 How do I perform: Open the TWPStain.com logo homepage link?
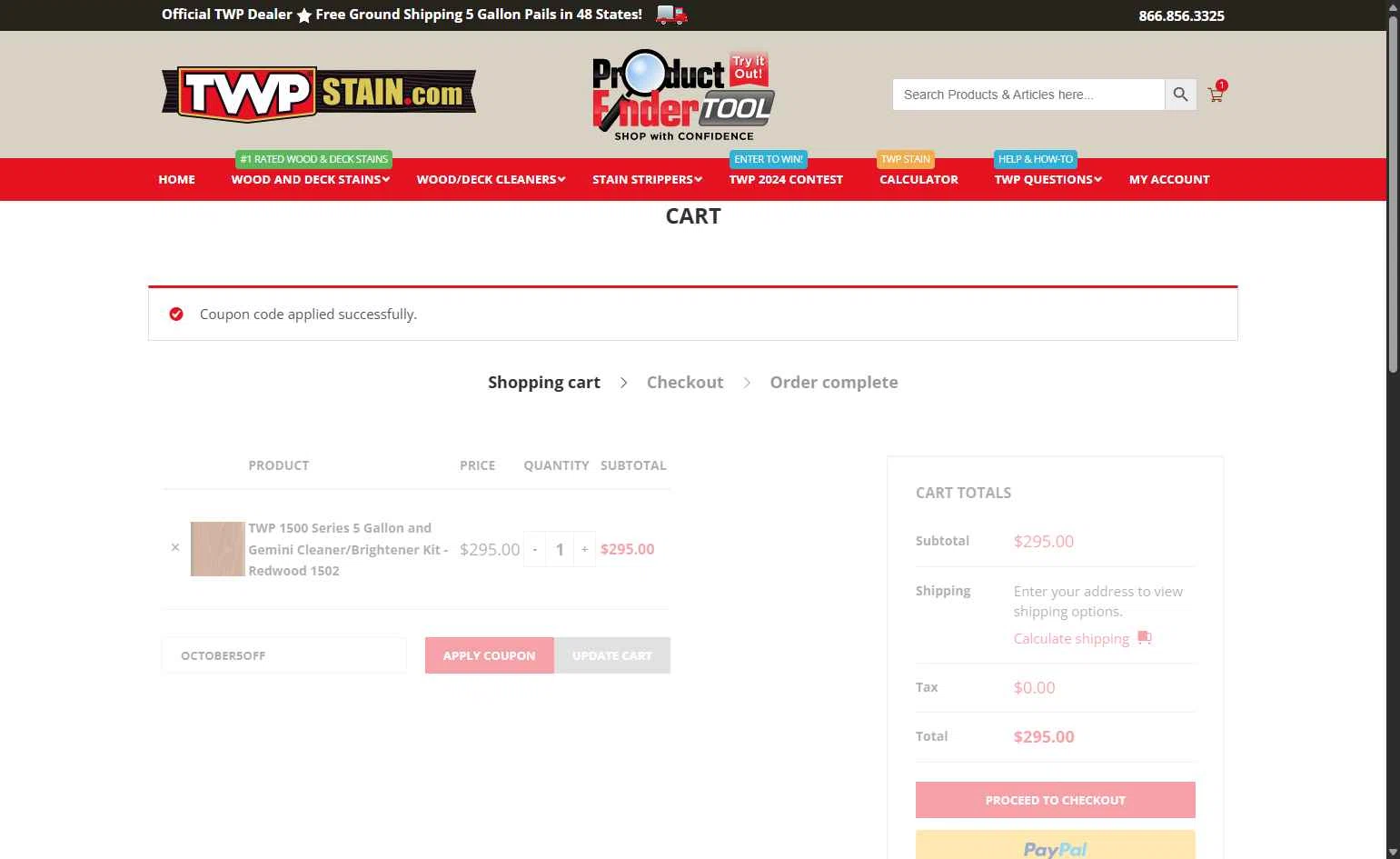click(319, 94)
